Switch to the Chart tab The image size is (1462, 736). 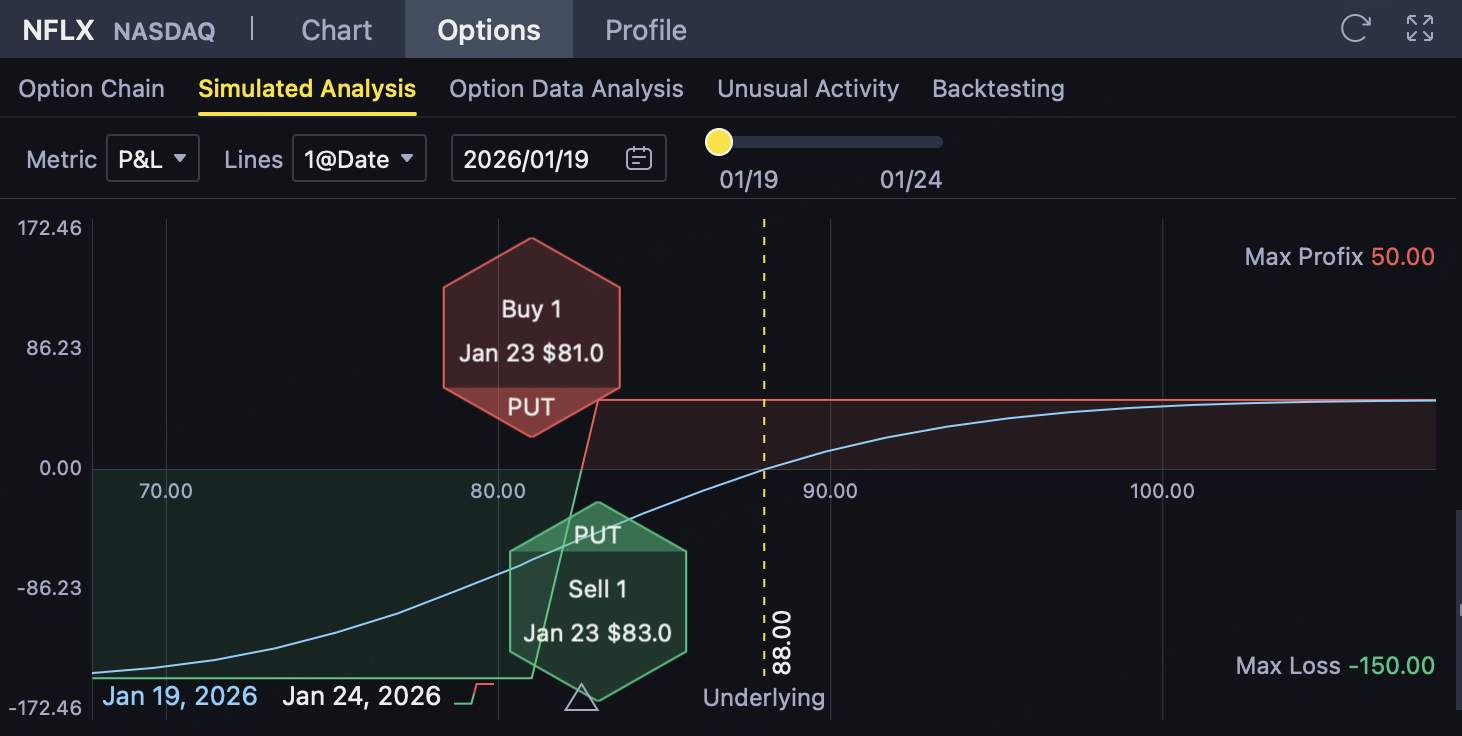(336, 30)
